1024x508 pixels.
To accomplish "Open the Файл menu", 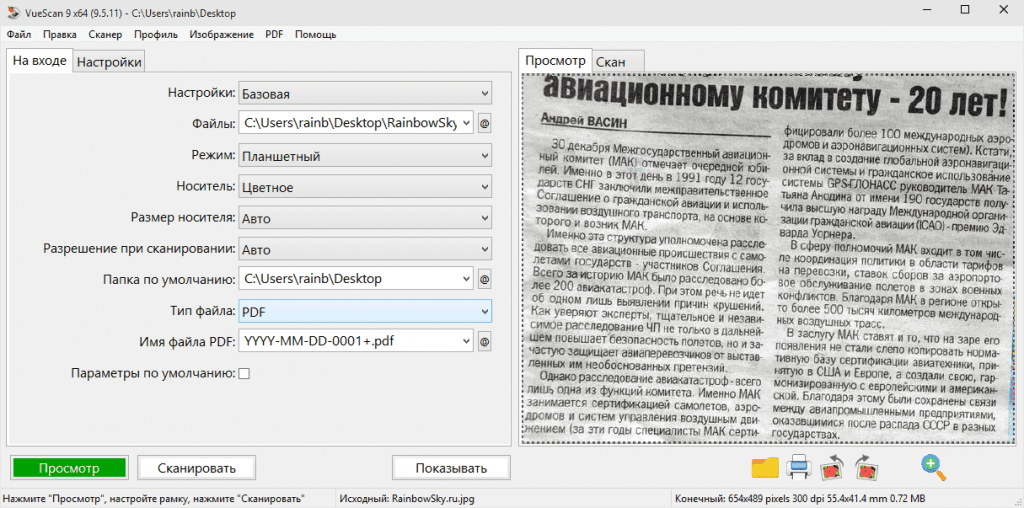I will tap(19, 35).
